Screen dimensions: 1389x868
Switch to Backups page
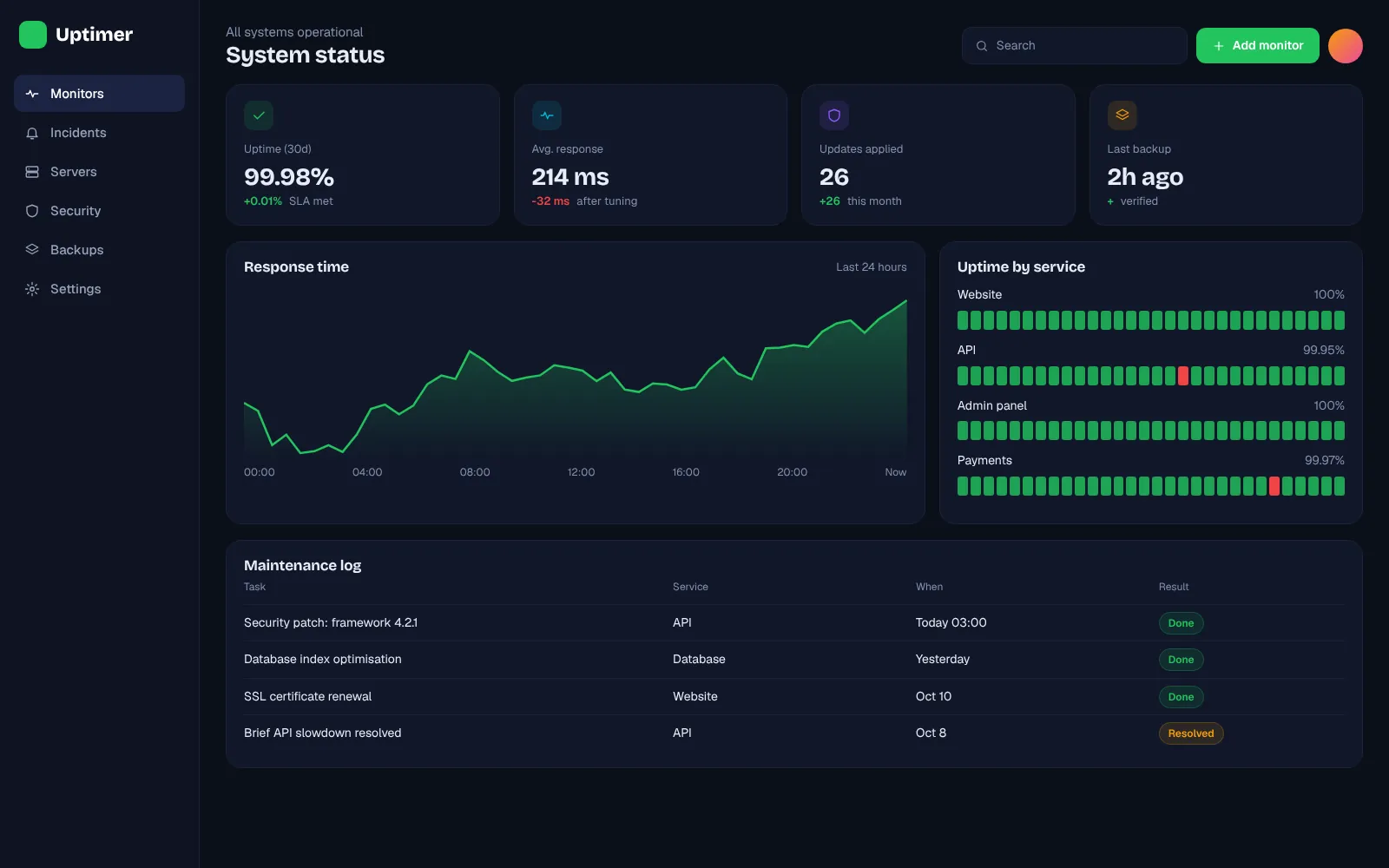tap(99, 250)
